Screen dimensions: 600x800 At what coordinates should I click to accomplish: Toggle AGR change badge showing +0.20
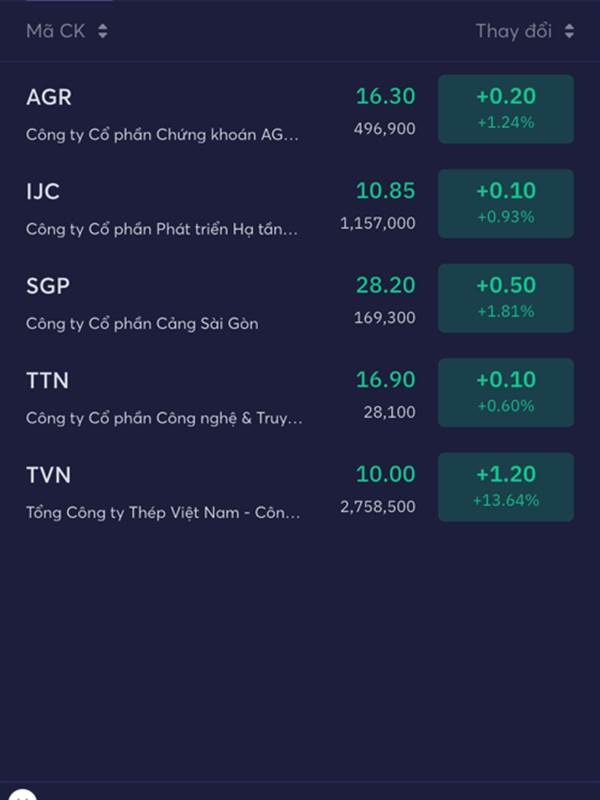(x=506, y=109)
